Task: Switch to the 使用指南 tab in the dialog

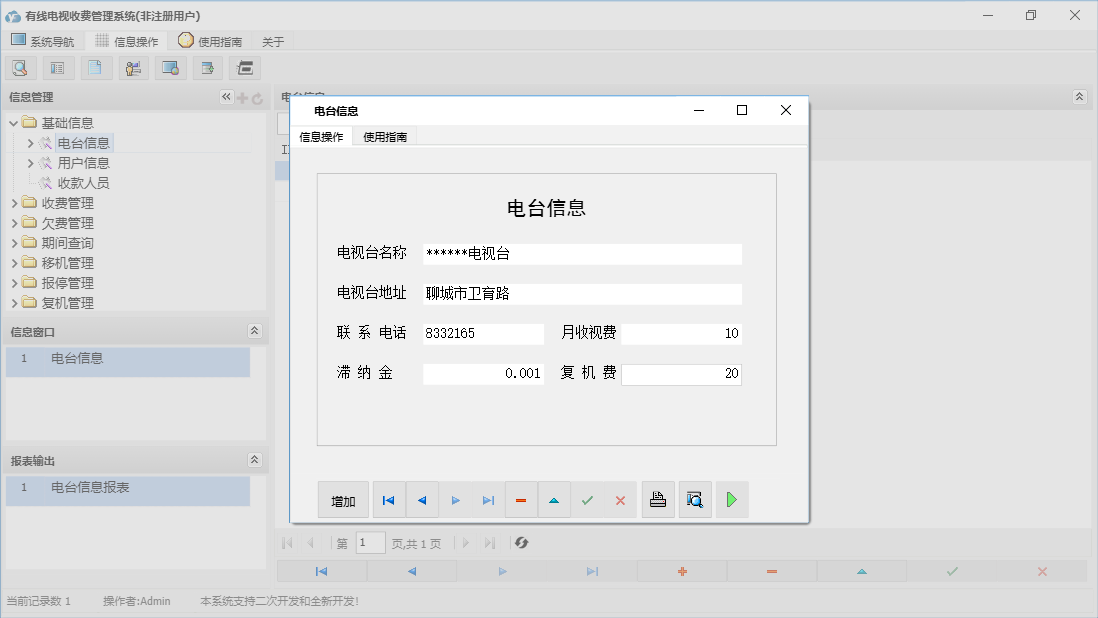Action: 385,137
